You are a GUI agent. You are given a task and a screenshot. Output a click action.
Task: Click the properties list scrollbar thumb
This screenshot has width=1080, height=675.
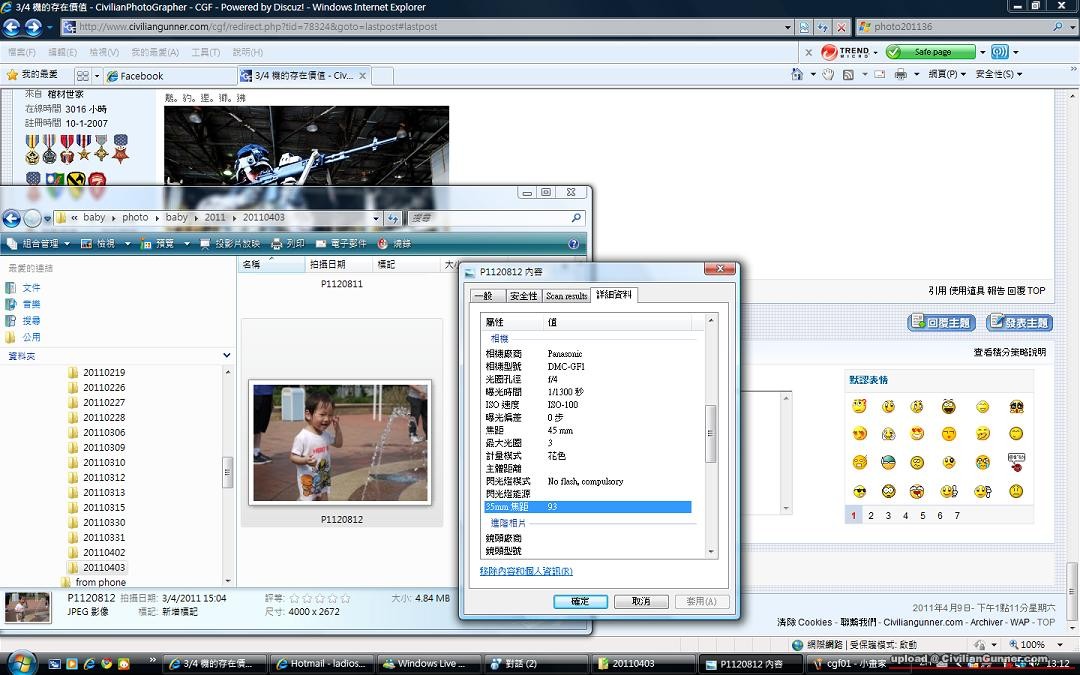coord(712,432)
